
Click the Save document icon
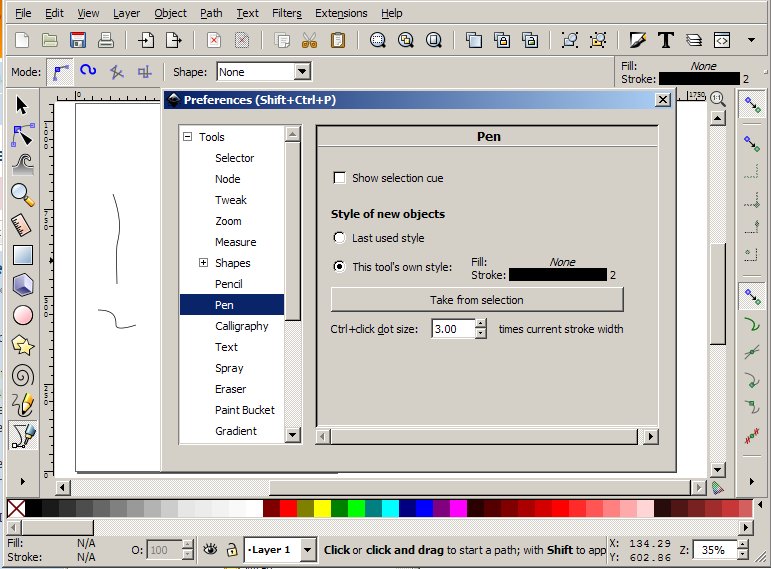78,41
